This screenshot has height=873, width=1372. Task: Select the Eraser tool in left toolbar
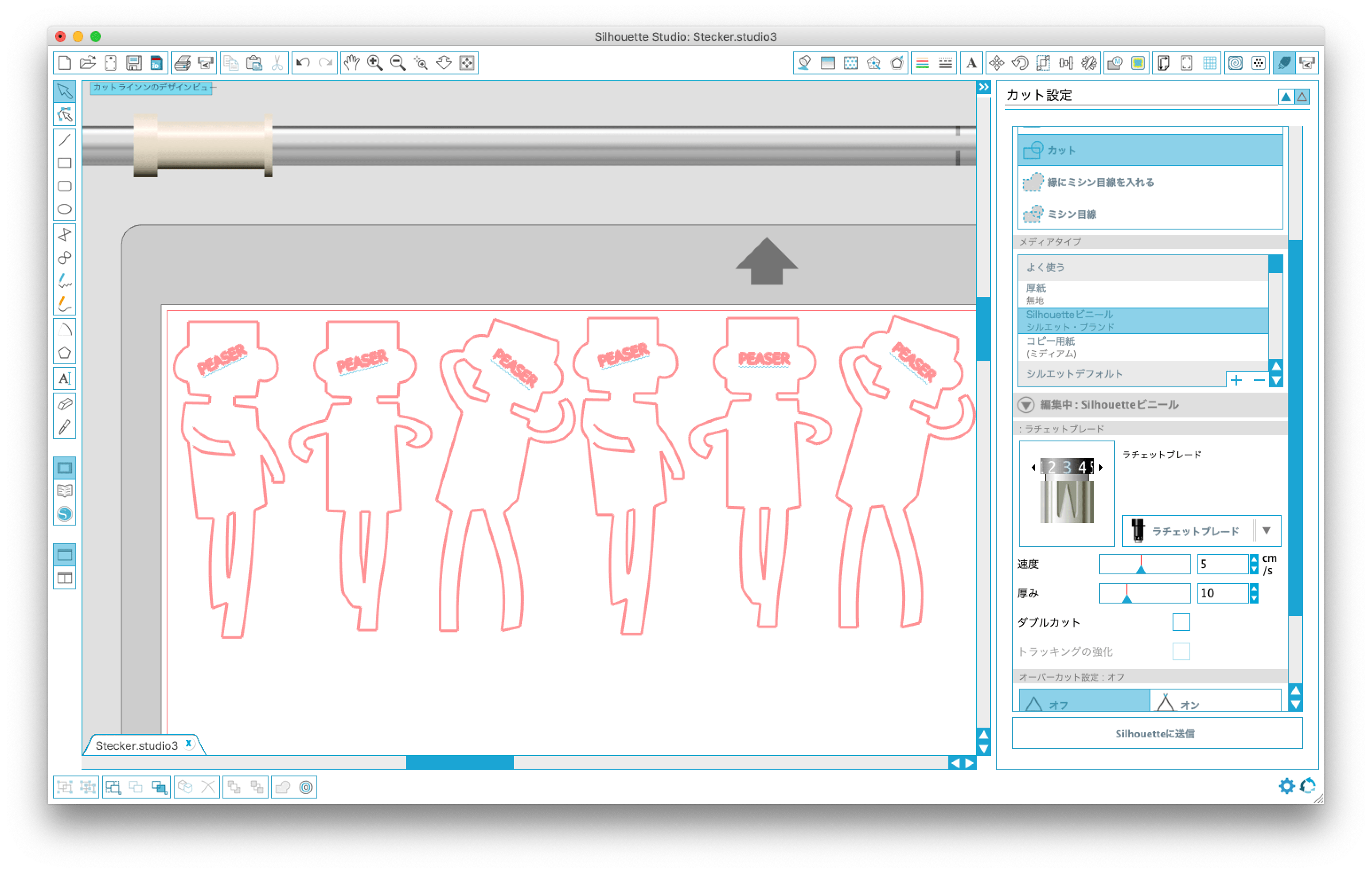[64, 404]
